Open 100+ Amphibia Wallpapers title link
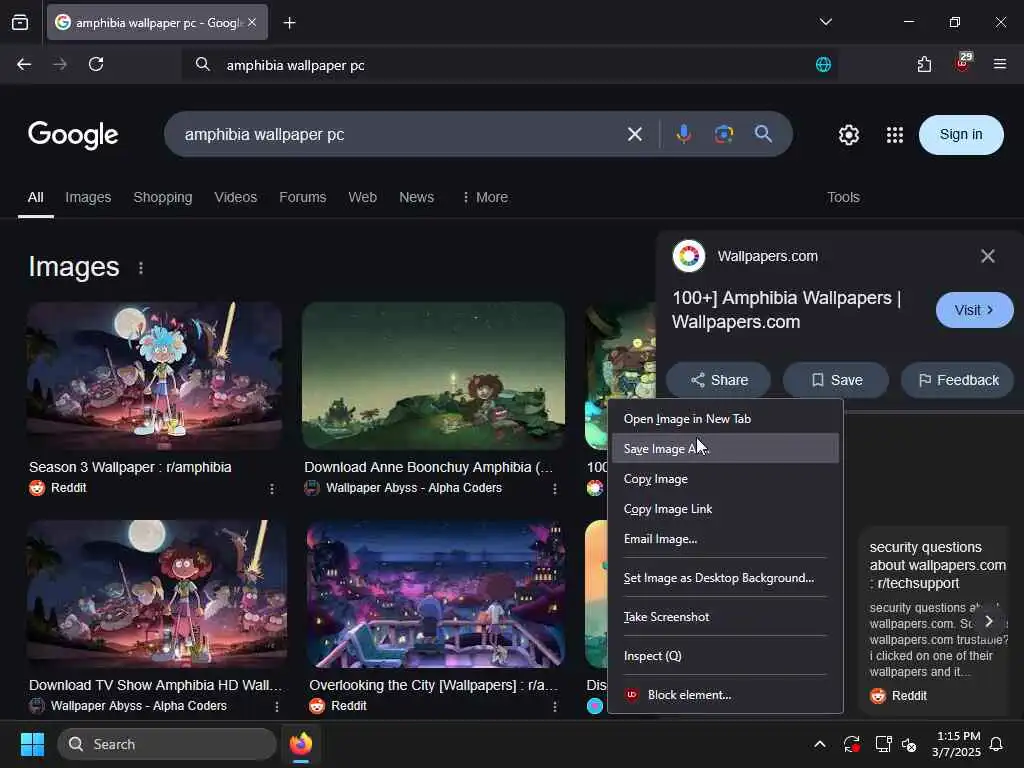Screen dimensions: 1024x768 pyautogui.click(x=786, y=310)
